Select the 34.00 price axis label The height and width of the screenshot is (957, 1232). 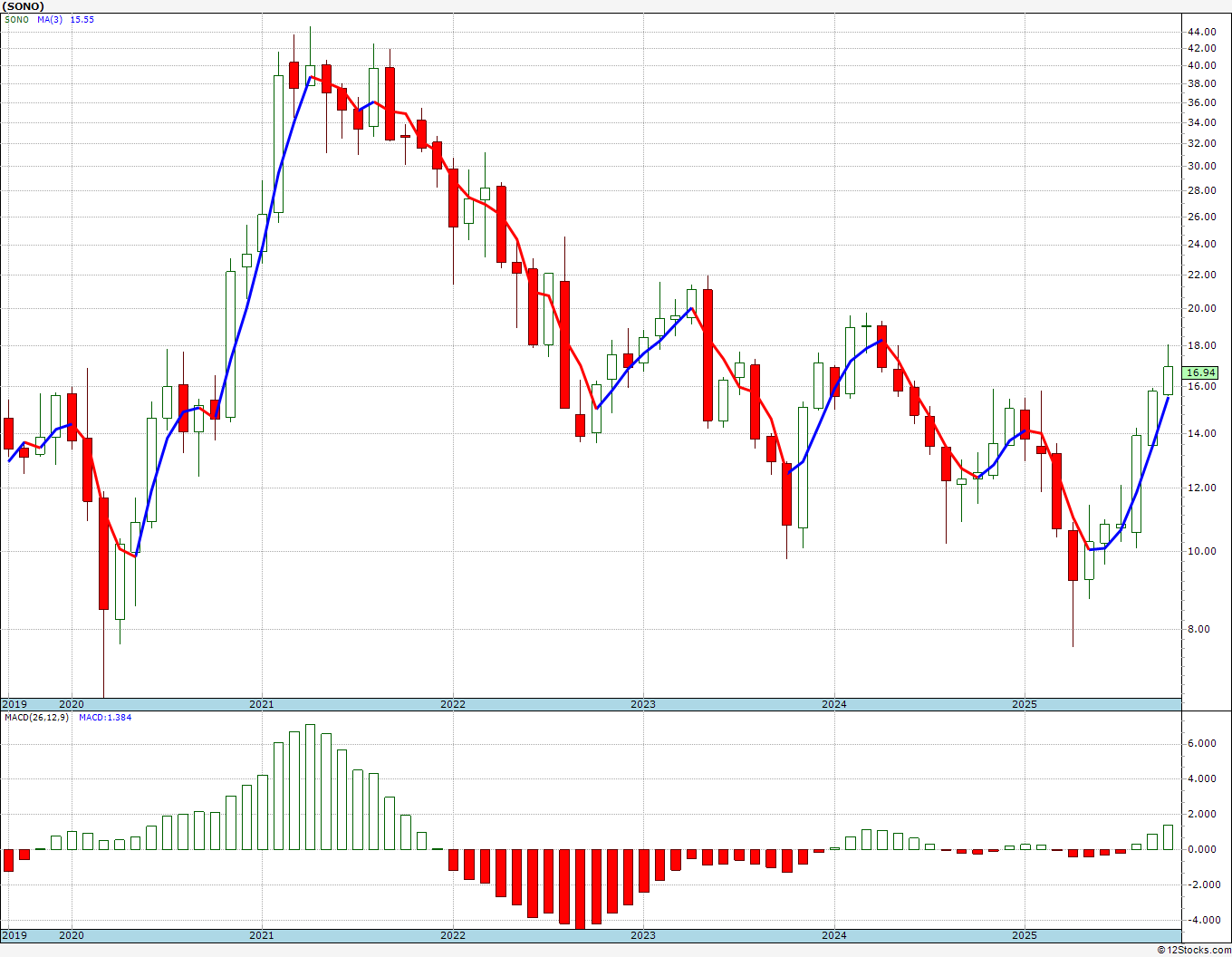[1201, 122]
